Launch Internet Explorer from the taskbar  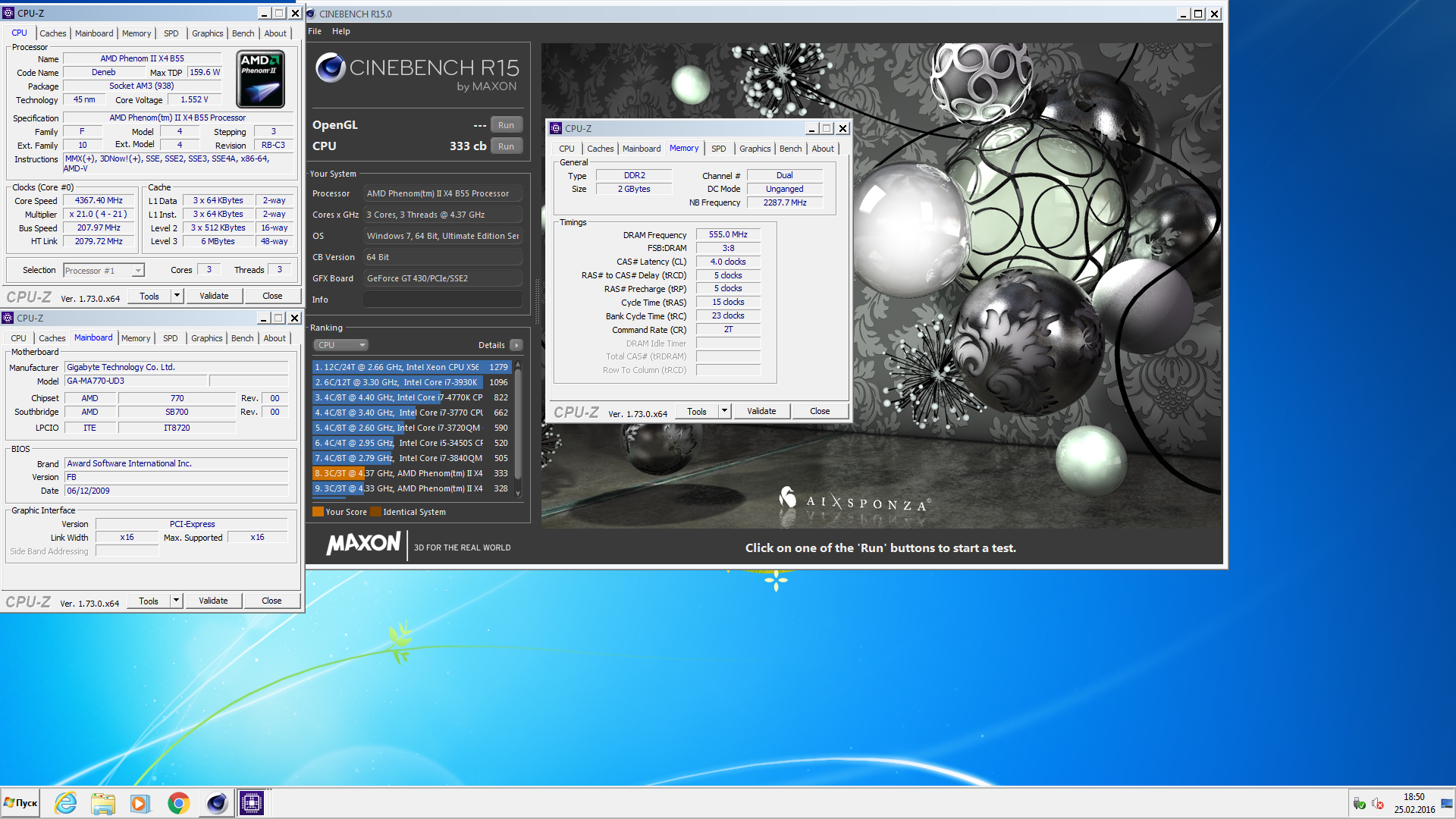click(x=66, y=803)
